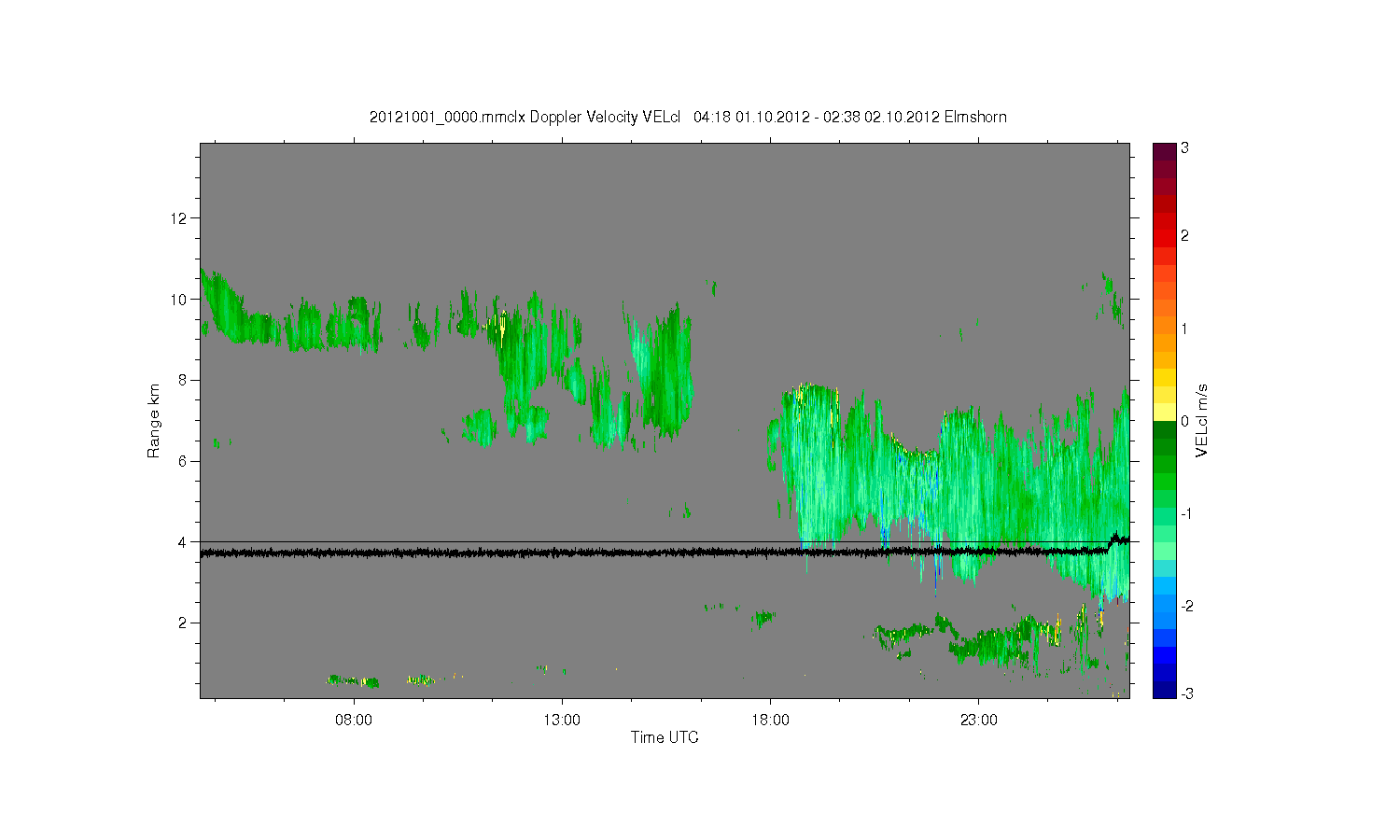The height and width of the screenshot is (840, 1400).
Task: Click the 23:00 time tick label
Action: point(978,720)
